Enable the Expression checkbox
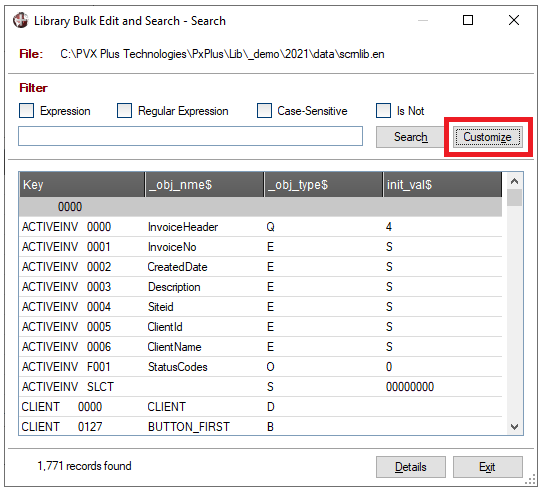543x492 pixels. click(27, 111)
